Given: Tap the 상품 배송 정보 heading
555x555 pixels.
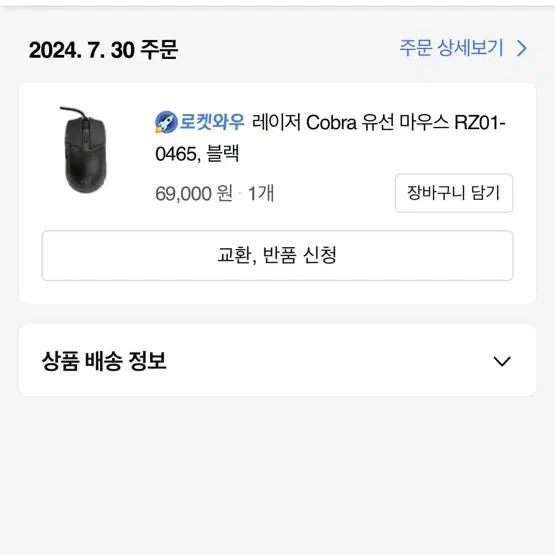Looking at the screenshot, I should point(104,361).
